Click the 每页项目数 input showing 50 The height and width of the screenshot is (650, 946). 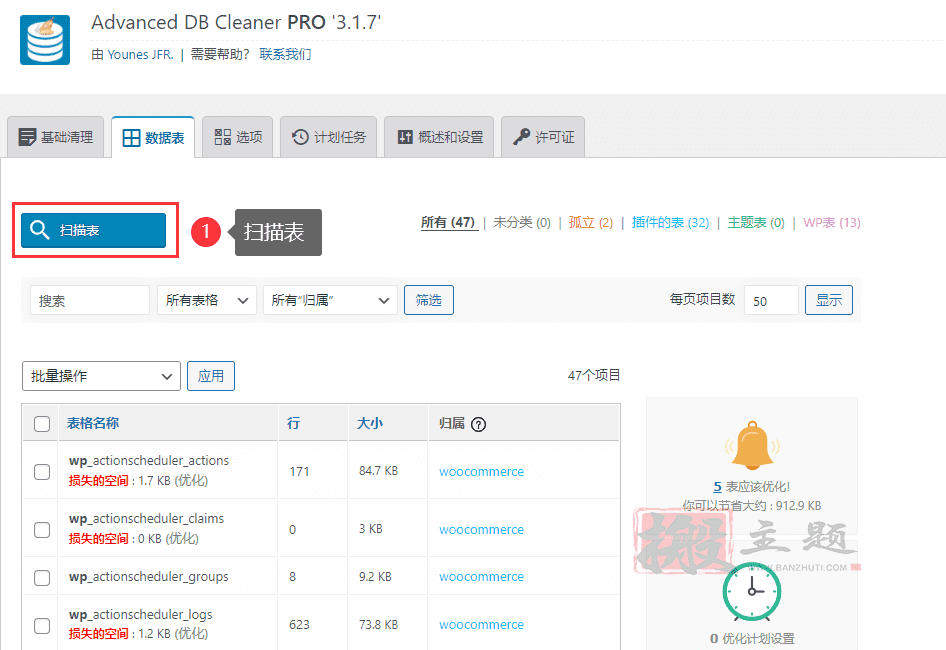771,300
